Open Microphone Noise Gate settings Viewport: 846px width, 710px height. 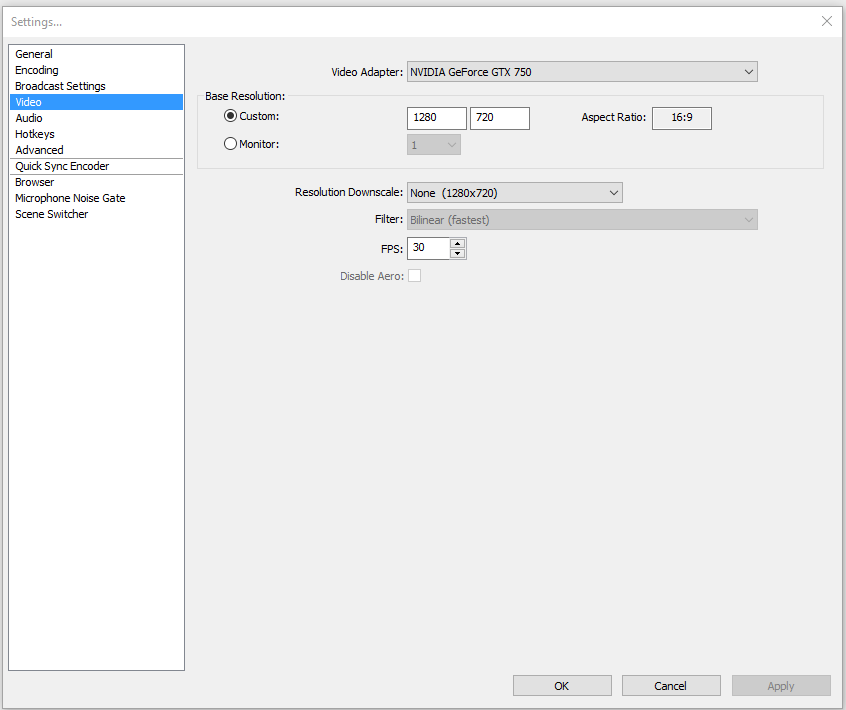pos(96,198)
